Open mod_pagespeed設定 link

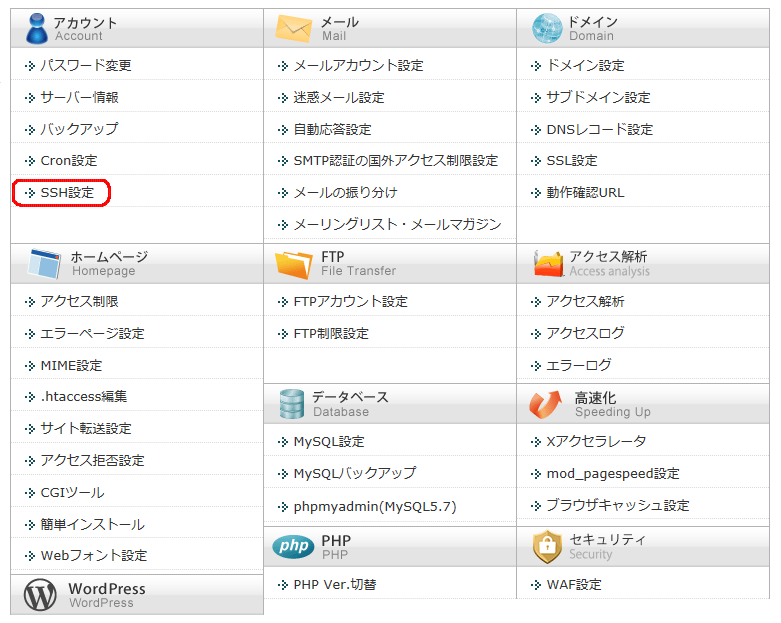[x=613, y=474]
